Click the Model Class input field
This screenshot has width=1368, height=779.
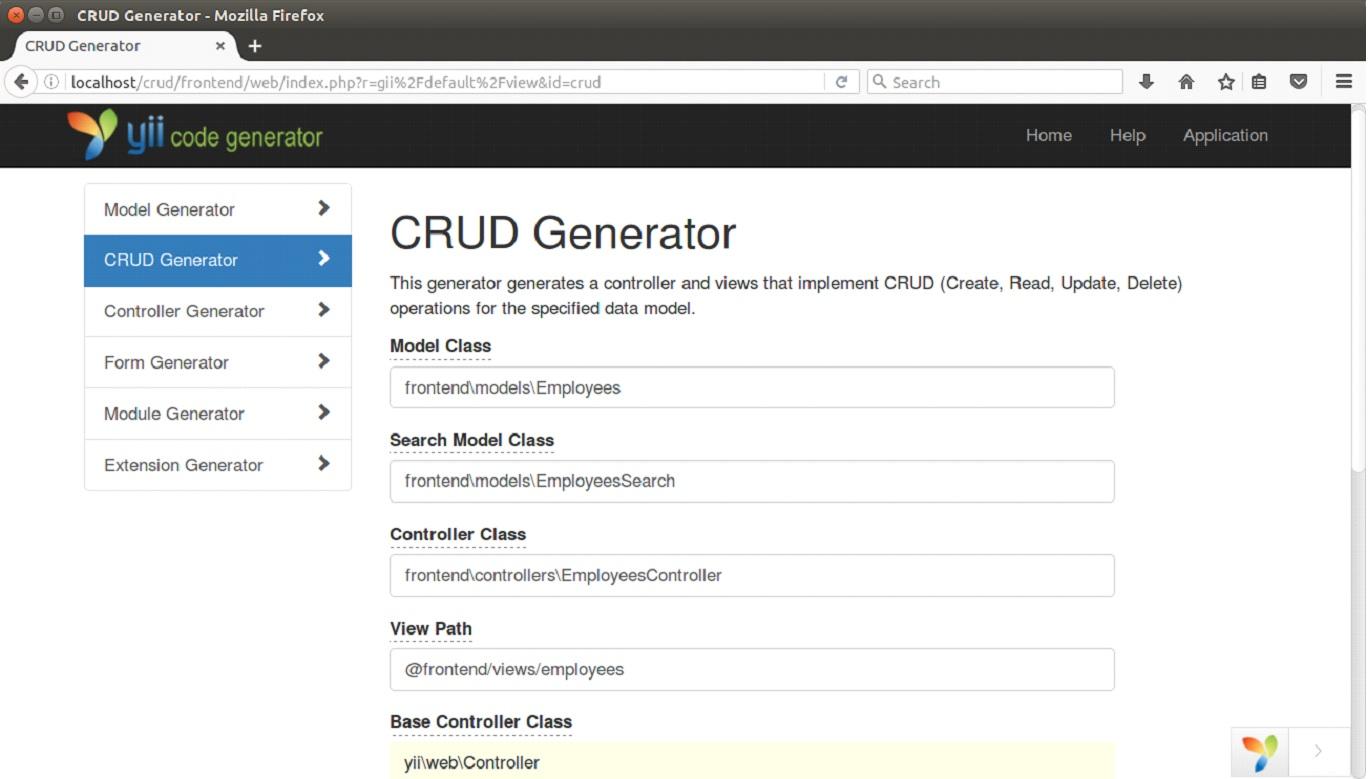click(752, 387)
